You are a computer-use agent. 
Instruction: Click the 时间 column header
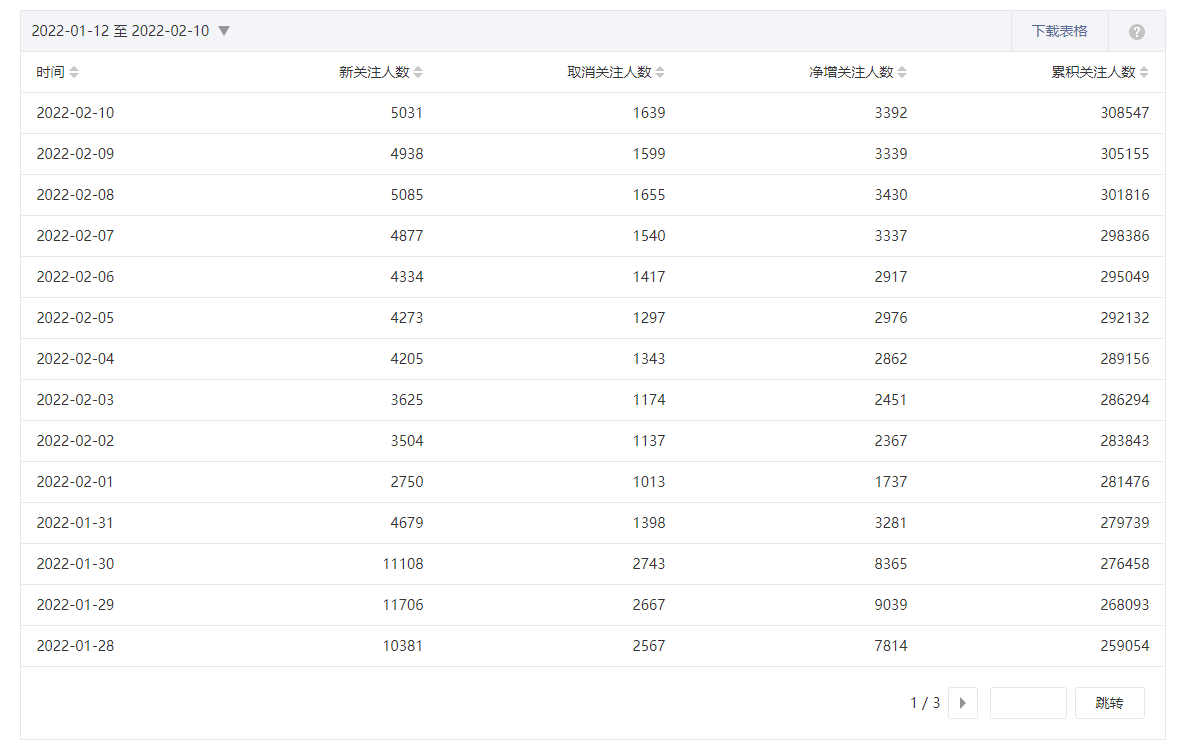tap(50, 72)
